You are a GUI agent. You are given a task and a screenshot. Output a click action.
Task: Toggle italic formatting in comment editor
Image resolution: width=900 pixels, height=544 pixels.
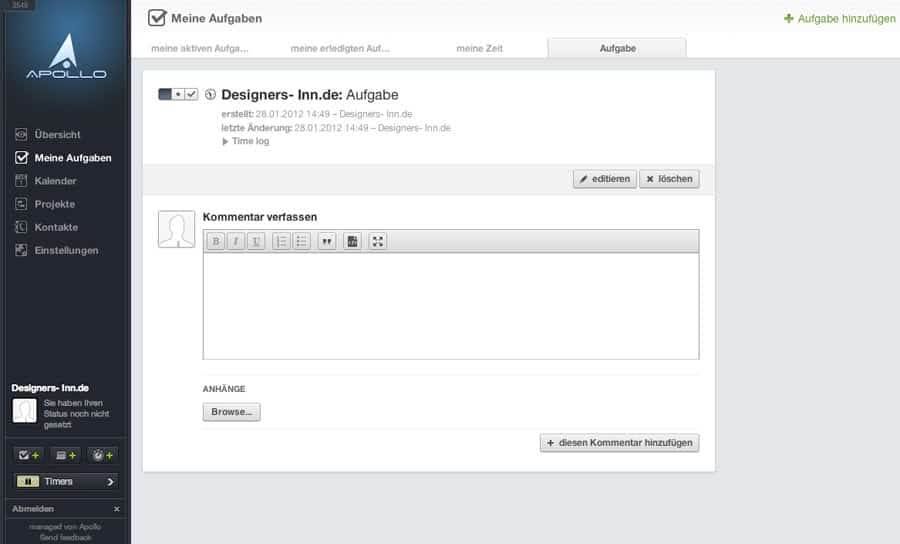(236, 241)
